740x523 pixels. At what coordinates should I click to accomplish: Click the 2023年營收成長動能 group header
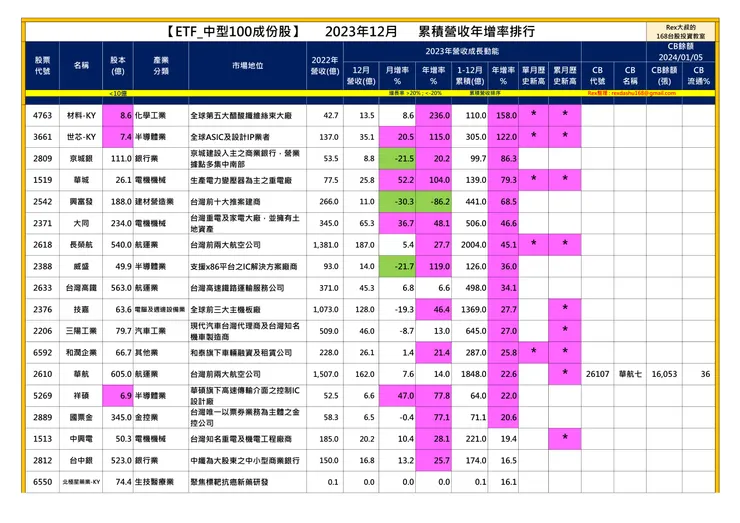coord(462,51)
